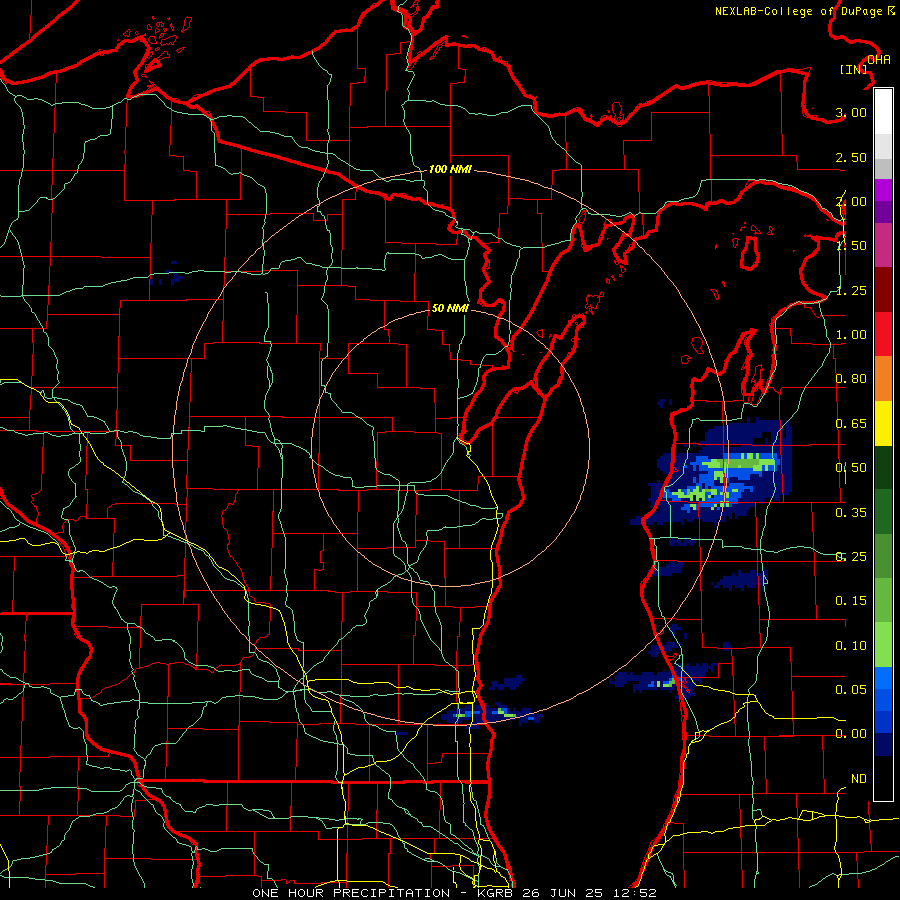Click the 0.00 legend value
The width and height of the screenshot is (900, 900).
[x=851, y=734]
